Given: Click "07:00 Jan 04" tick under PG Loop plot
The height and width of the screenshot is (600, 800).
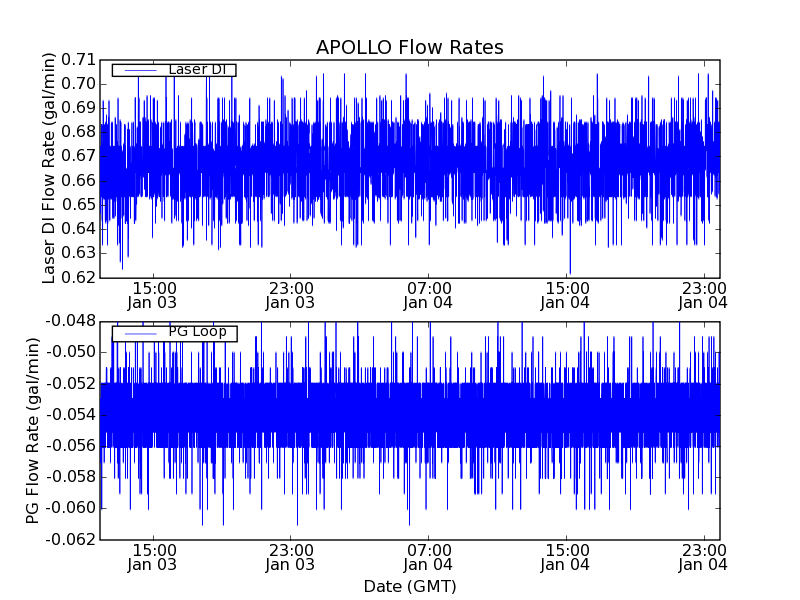Looking at the screenshot, I should pos(428,558).
